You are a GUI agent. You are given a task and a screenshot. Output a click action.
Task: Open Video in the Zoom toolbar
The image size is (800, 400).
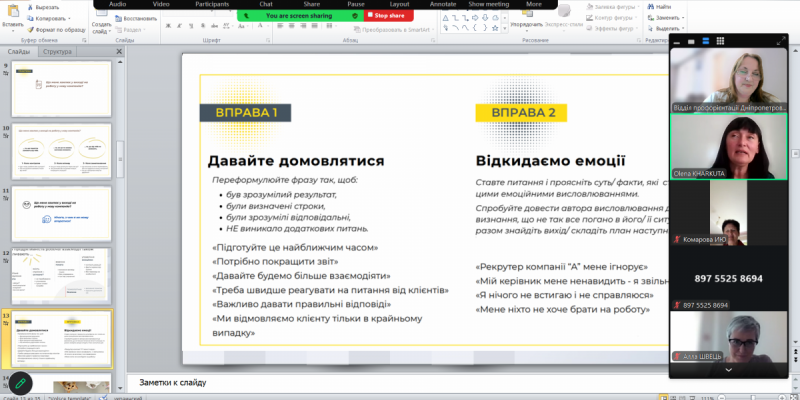pos(161,4)
